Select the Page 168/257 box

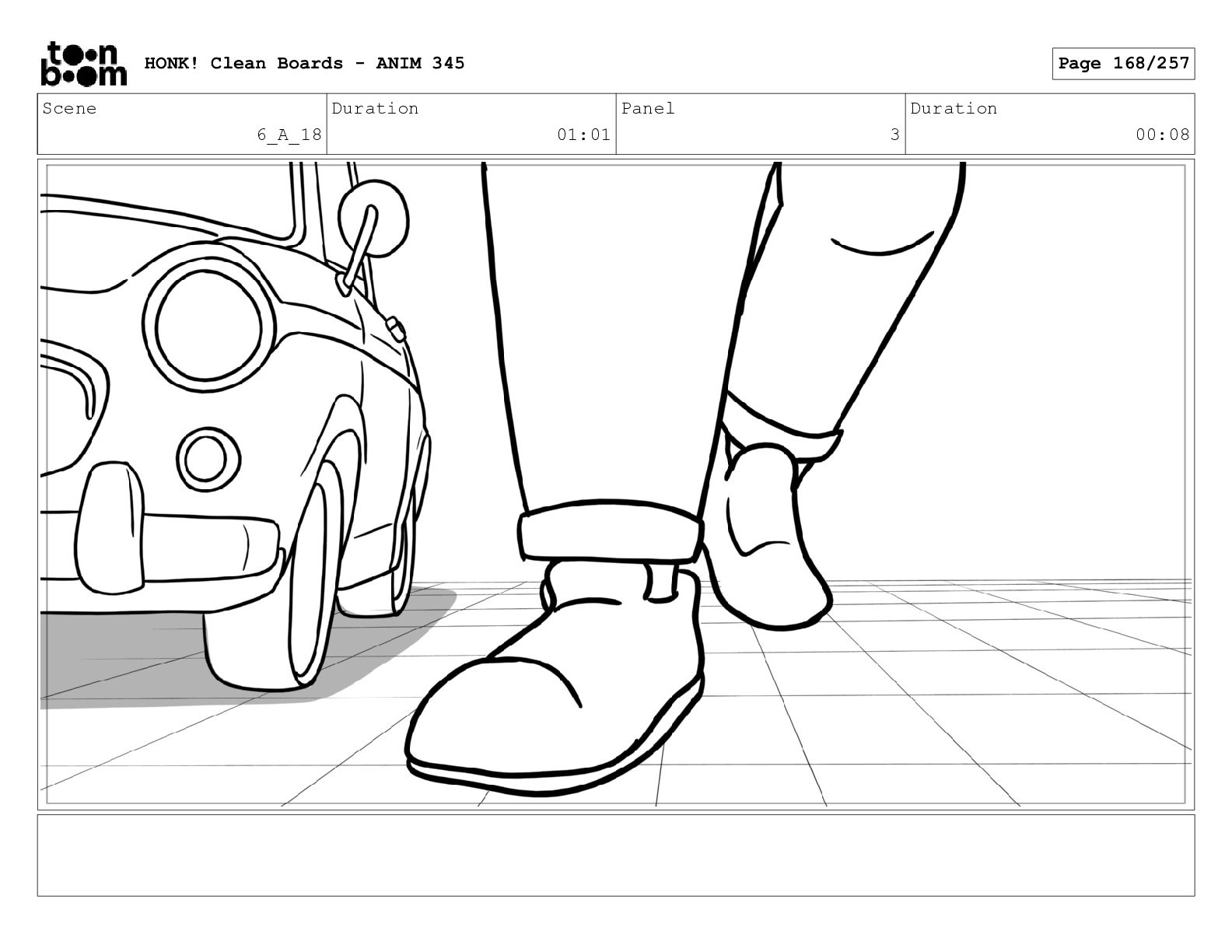click(1123, 63)
